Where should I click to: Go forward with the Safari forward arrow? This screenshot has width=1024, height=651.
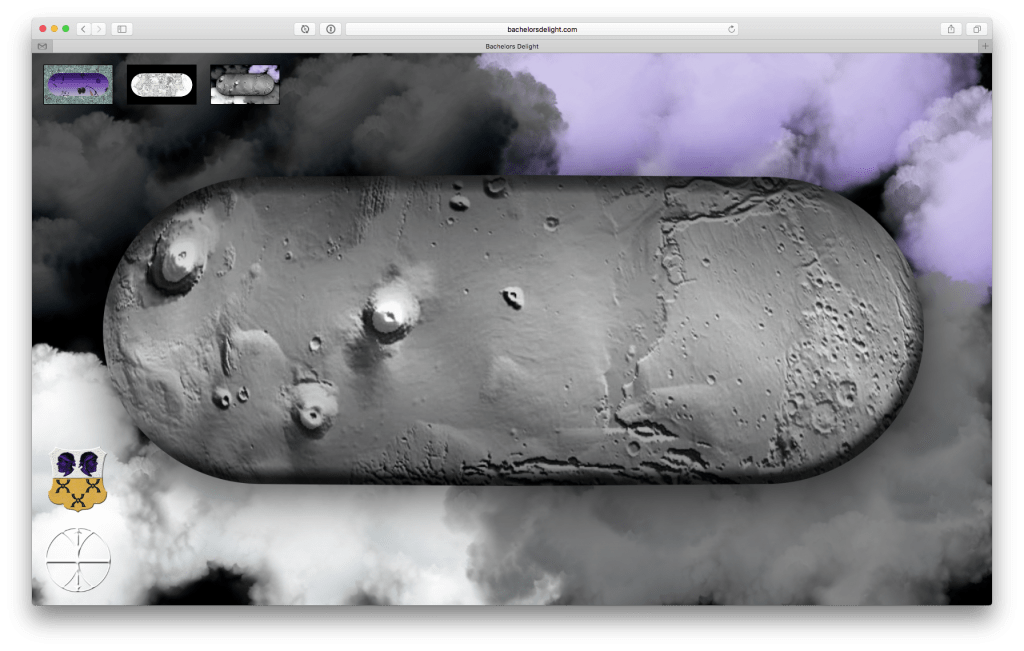tap(98, 29)
